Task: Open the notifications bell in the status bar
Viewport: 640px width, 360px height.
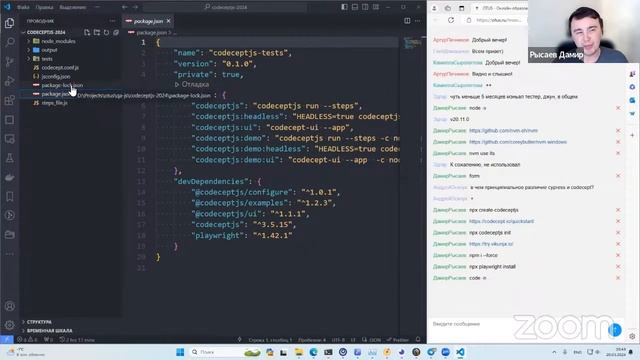Action: [418, 339]
